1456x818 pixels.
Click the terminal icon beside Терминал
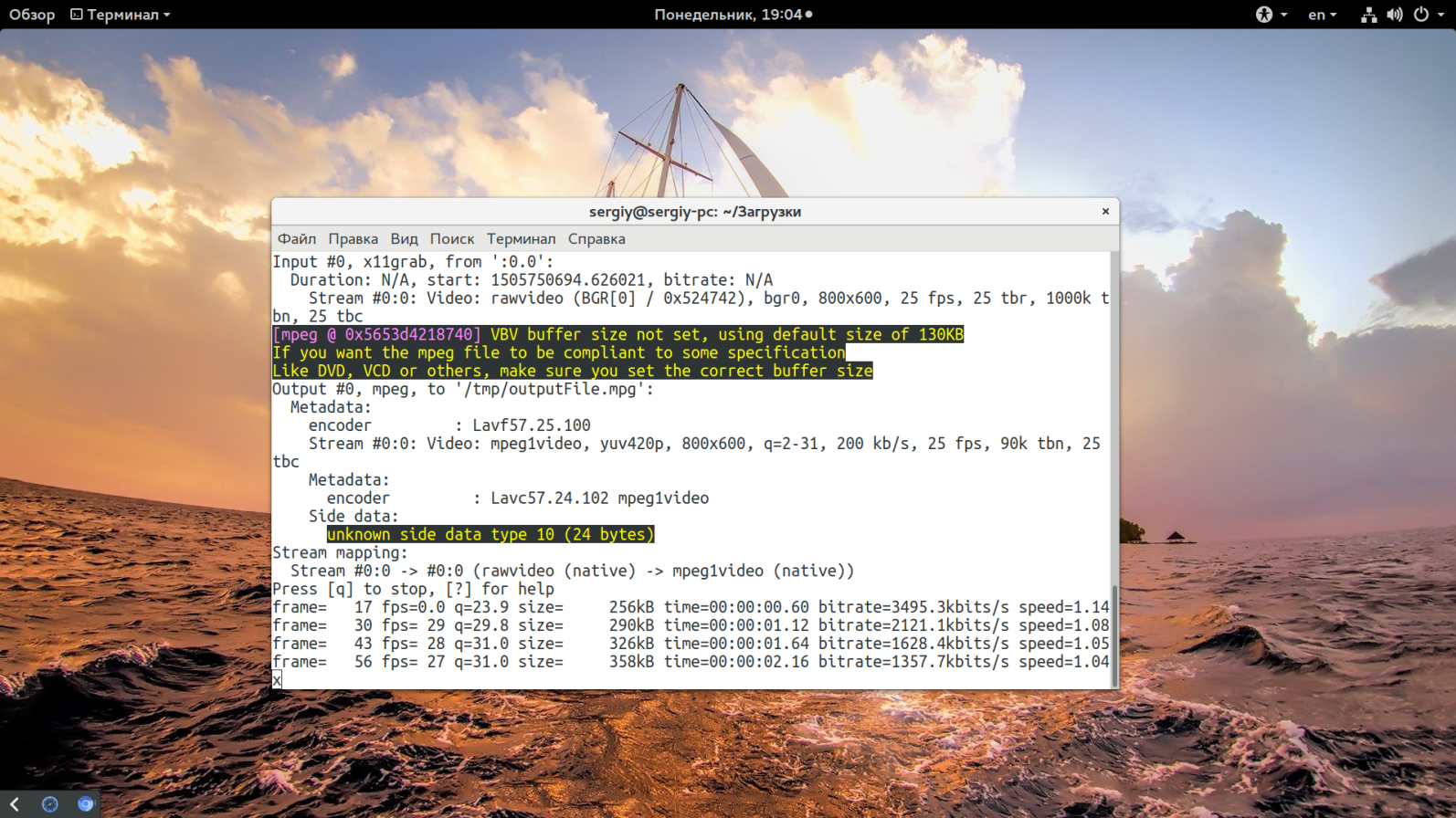coord(77,15)
